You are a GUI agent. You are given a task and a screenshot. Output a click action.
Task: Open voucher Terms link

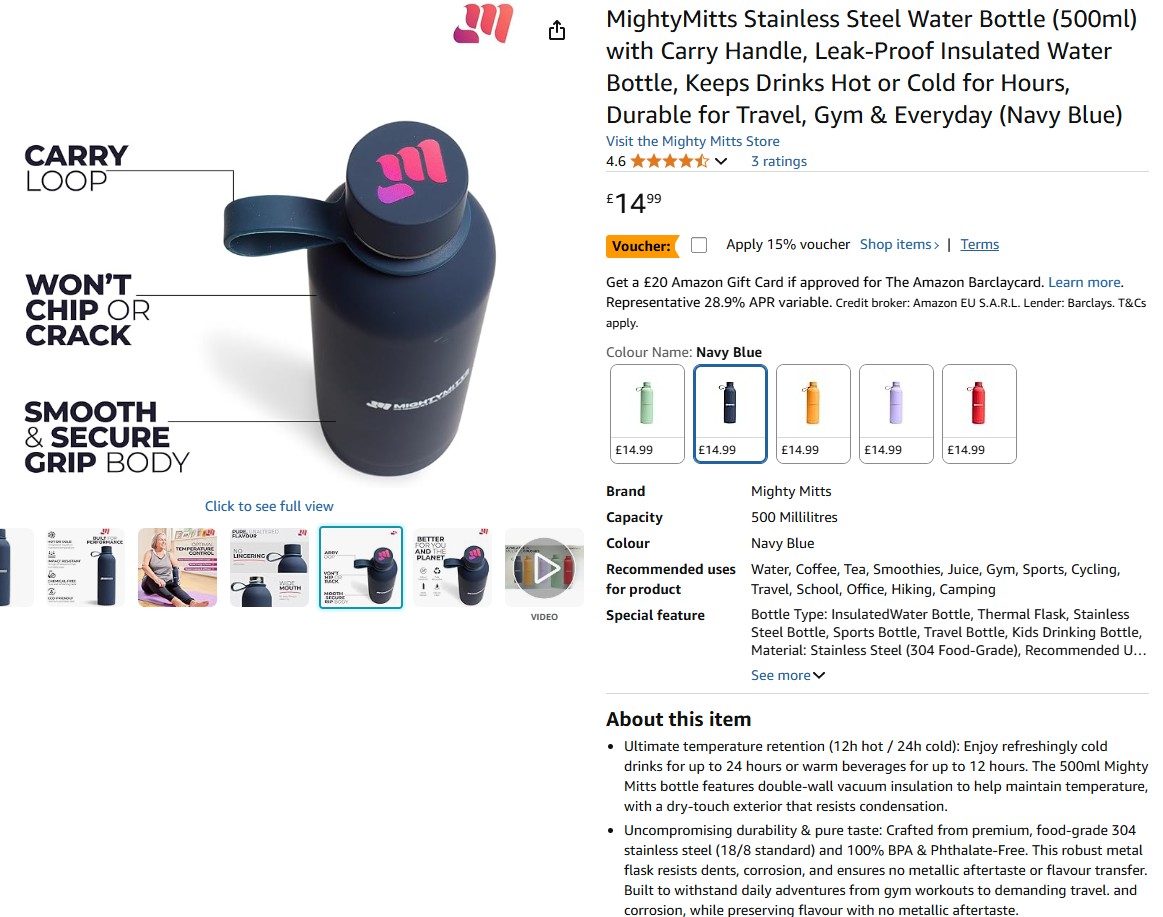(979, 244)
